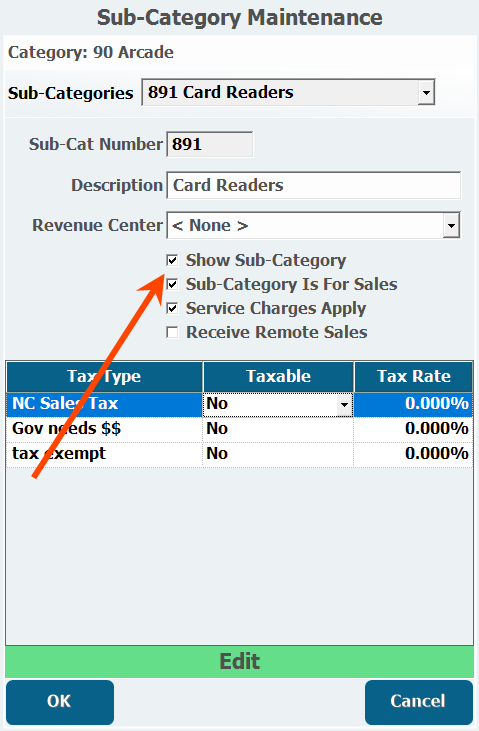Click the Taxable cell for Gov needs $$
The height and width of the screenshot is (731, 479).
point(278,428)
